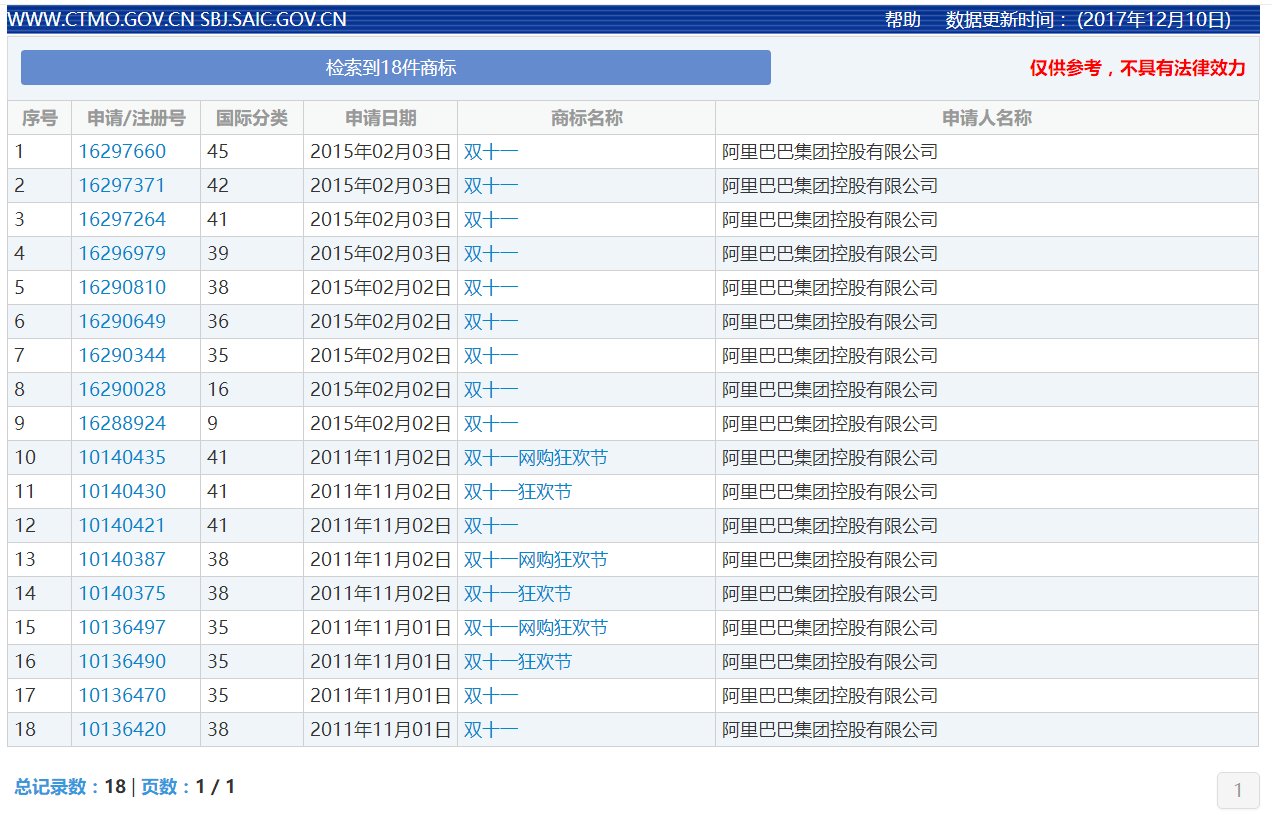Go to page 1 pagination button
1272x815 pixels.
coord(1237,791)
